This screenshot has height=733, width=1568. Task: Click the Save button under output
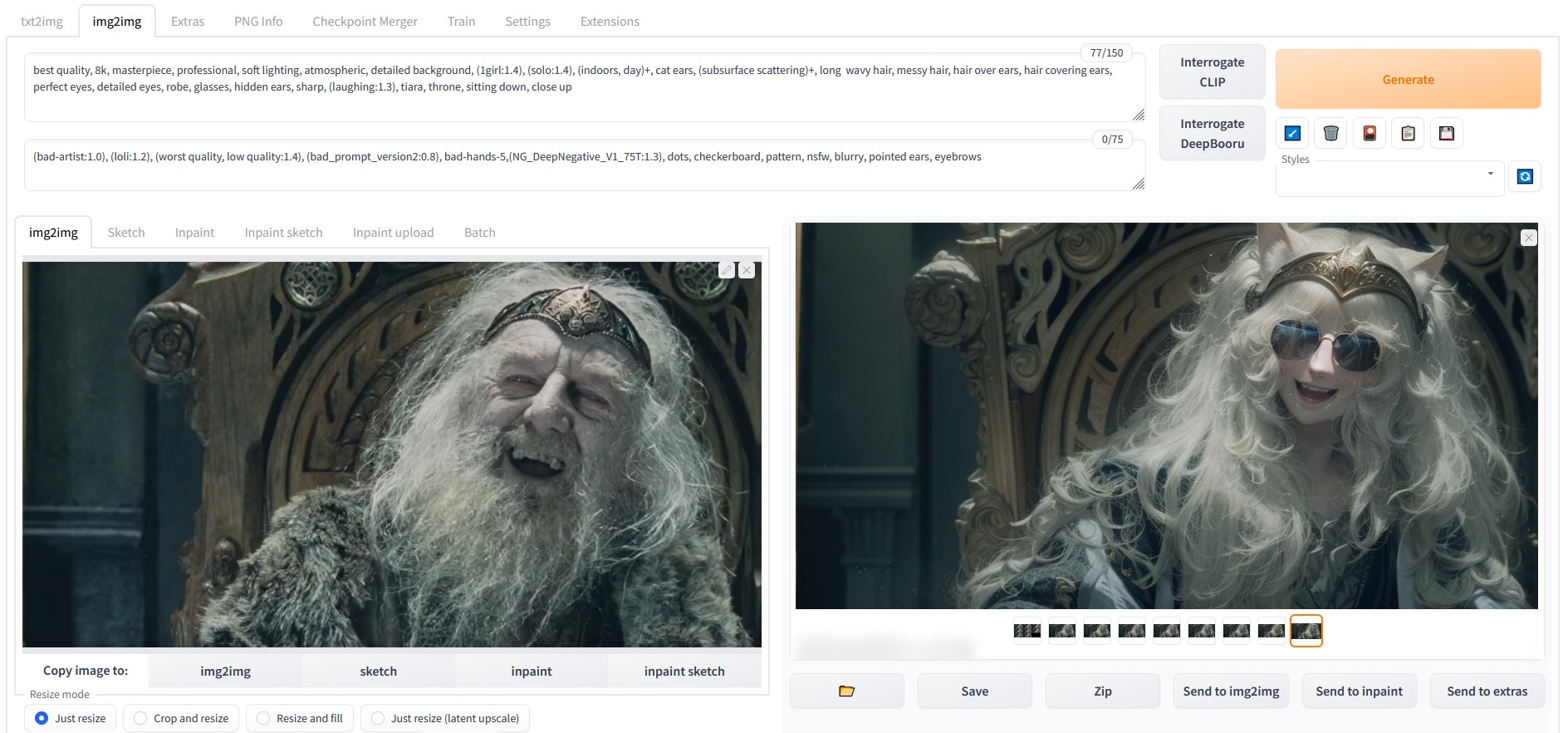tap(974, 691)
